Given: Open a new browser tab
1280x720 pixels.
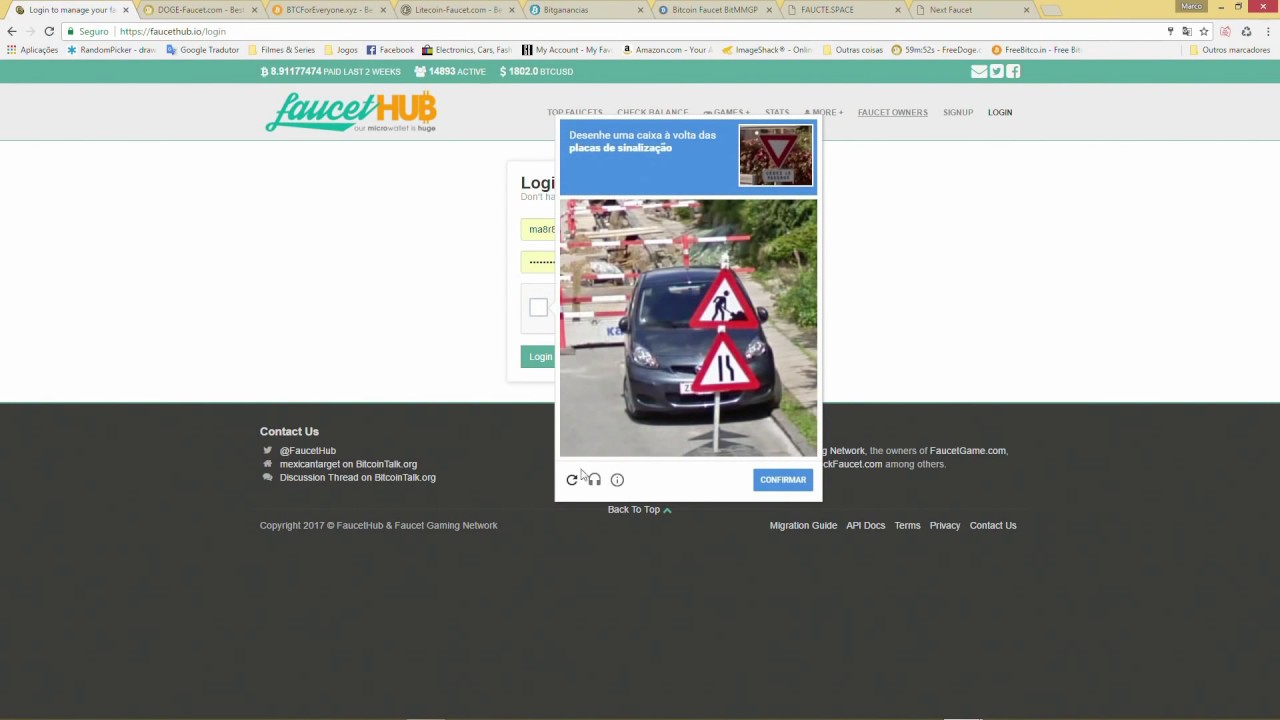Looking at the screenshot, I should (1051, 10).
